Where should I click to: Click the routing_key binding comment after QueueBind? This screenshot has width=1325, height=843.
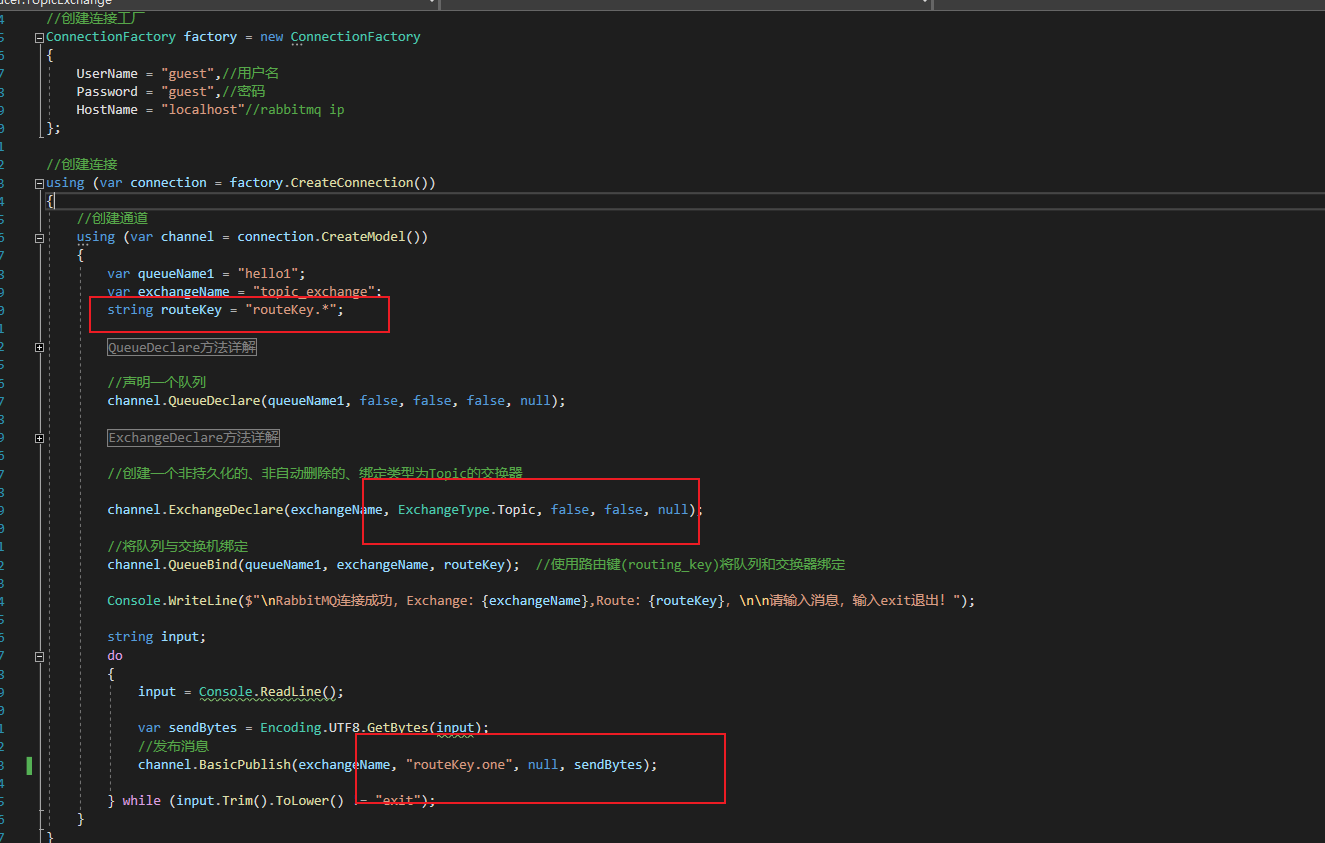(690, 564)
